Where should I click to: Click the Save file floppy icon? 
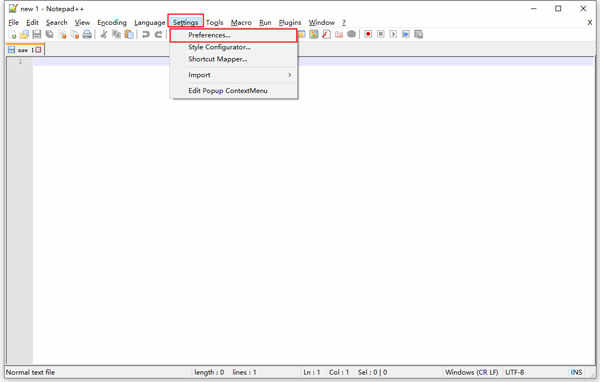pos(37,35)
